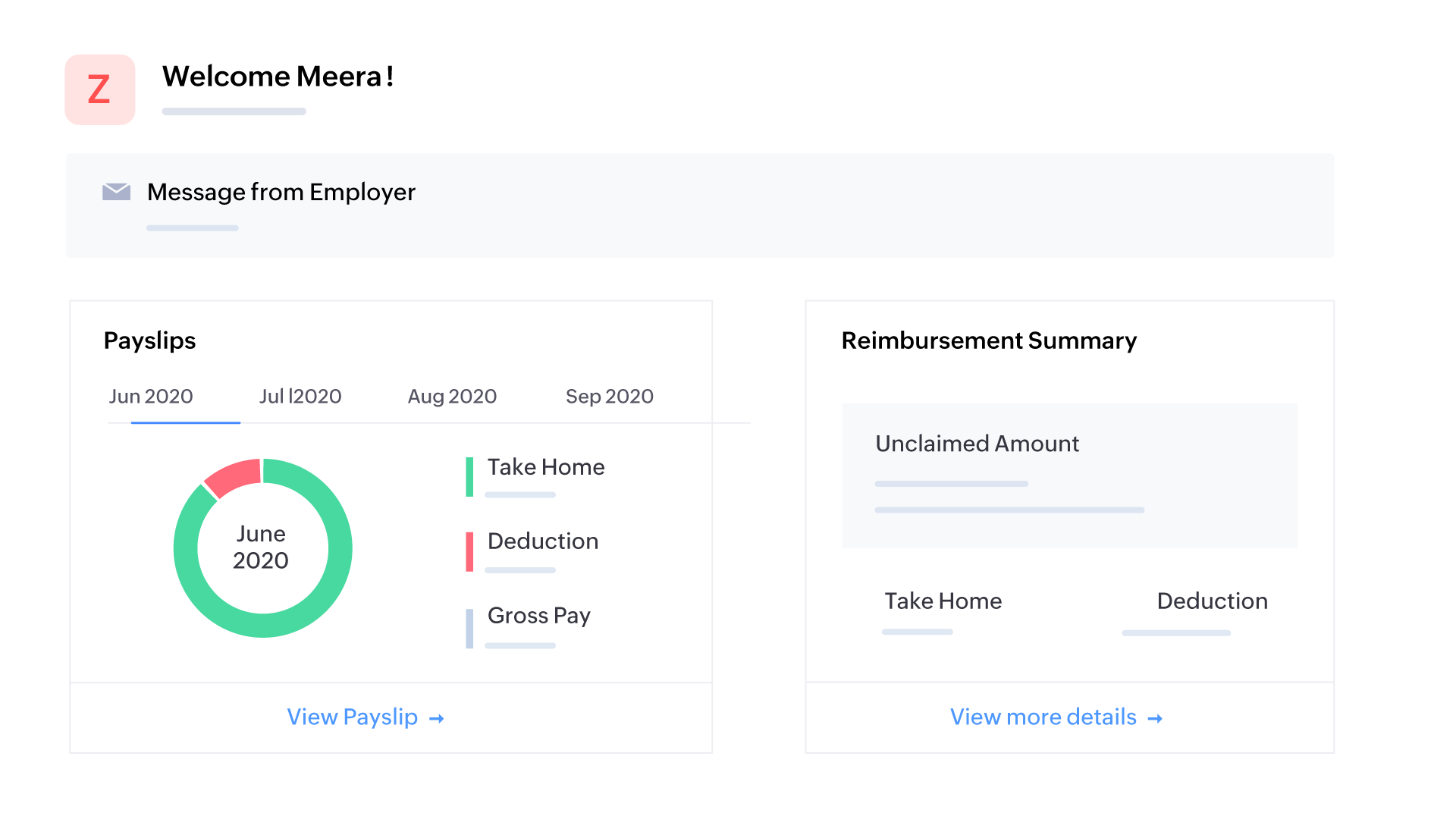Open the Message from Employer envelope icon
Viewport: 1456px width, 819px height.
(117, 192)
